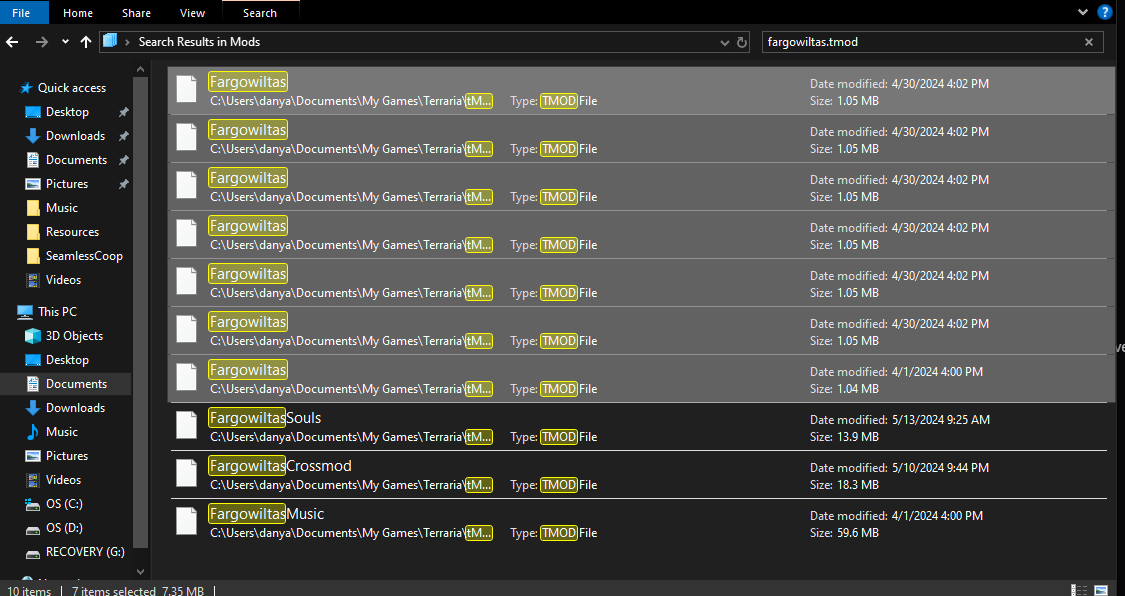Click the 3D Objects cube icon
Image resolution: width=1125 pixels, height=596 pixels.
point(32,336)
